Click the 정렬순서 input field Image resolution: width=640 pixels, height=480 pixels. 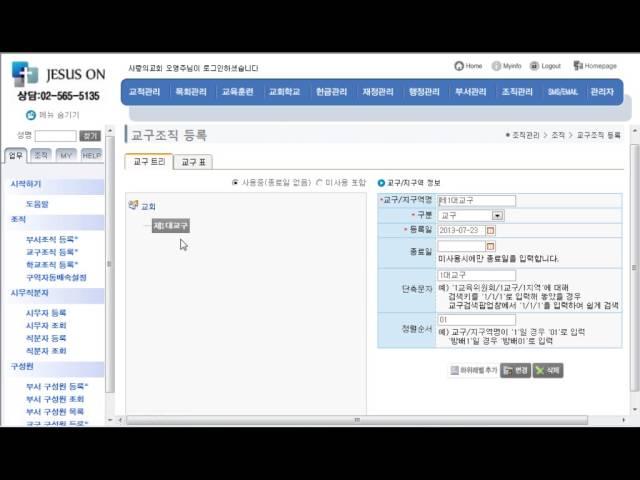tap(476, 320)
